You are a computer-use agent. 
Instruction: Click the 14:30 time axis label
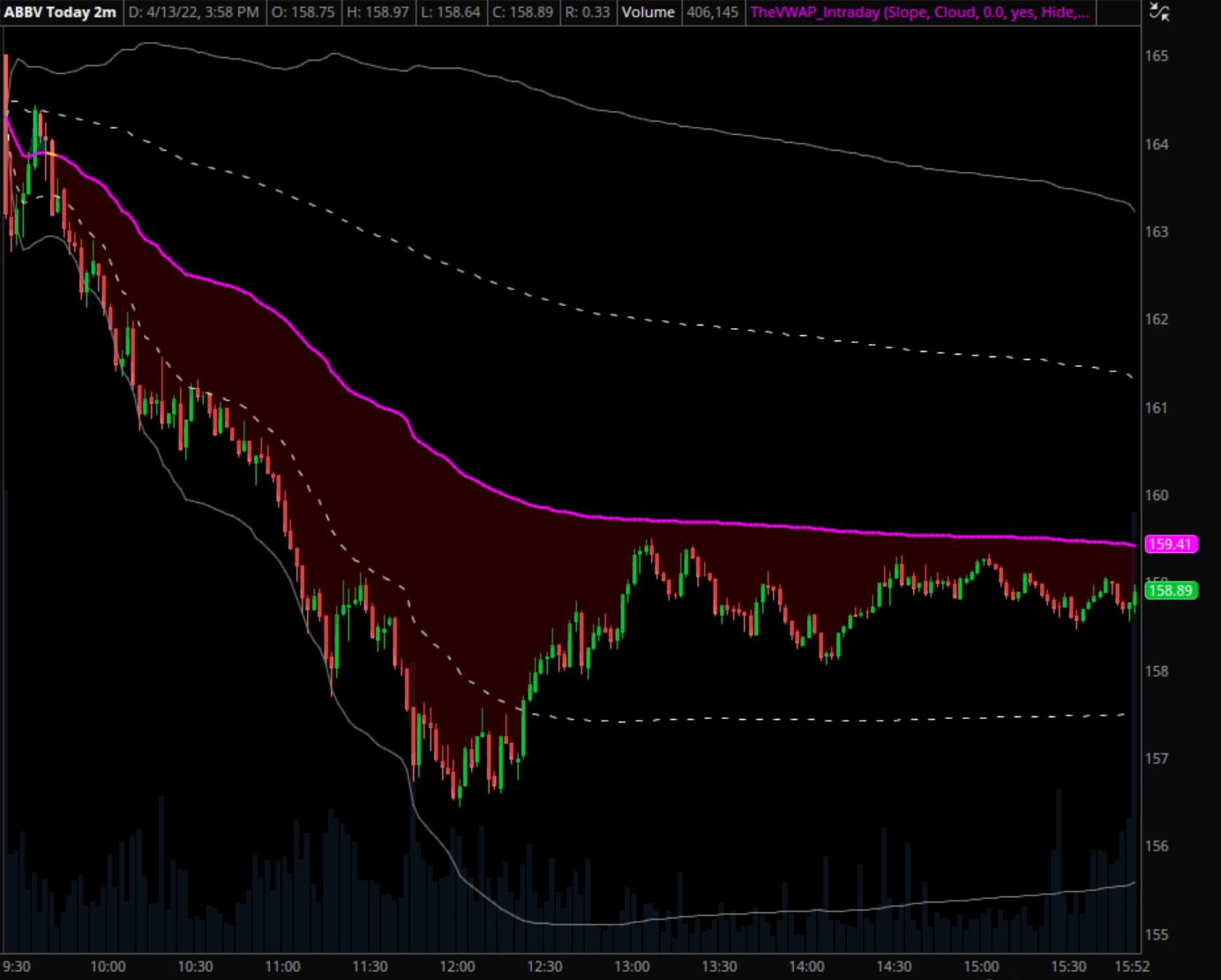click(894, 967)
